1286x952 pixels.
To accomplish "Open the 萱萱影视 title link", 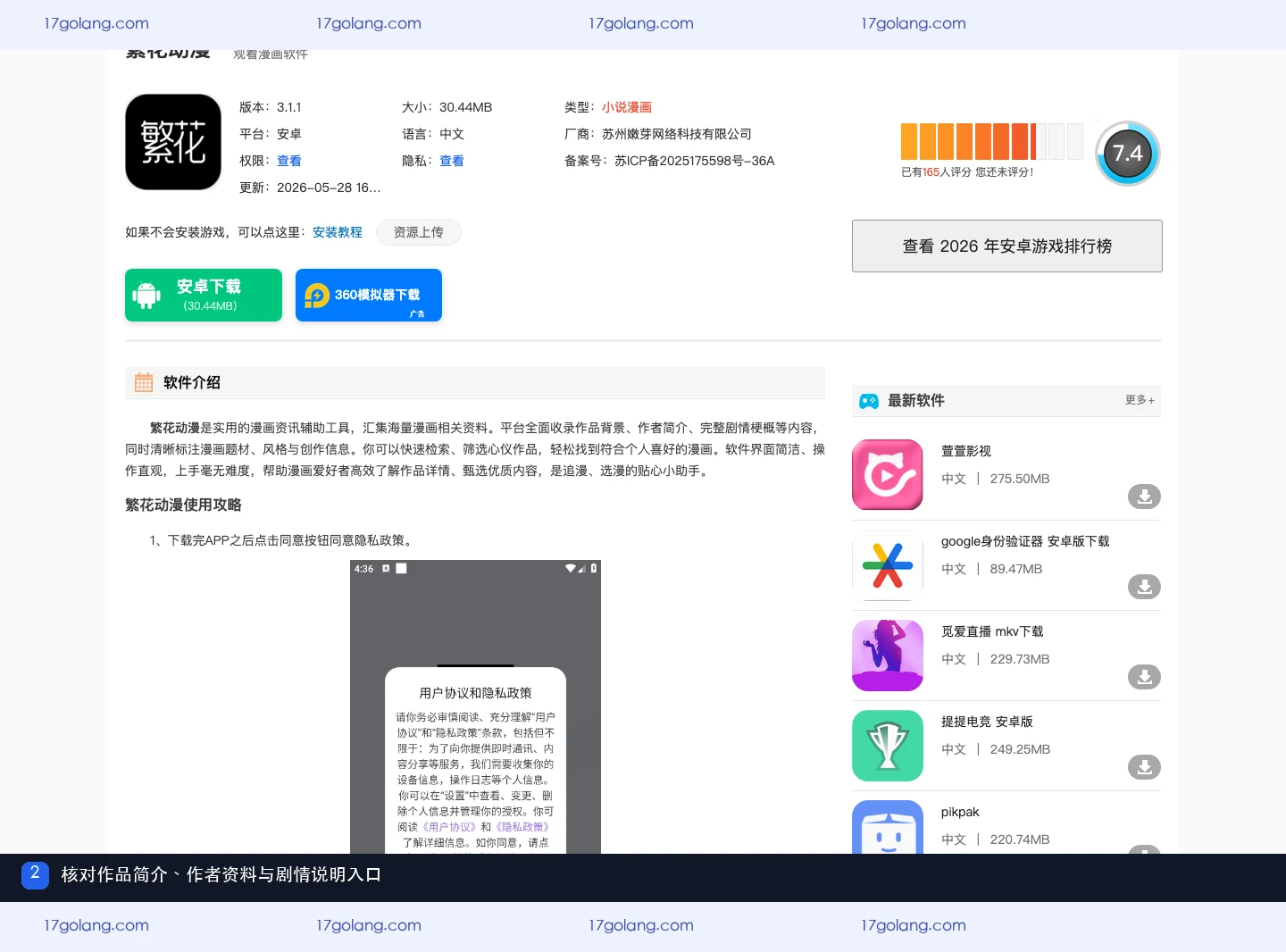I will (x=966, y=451).
